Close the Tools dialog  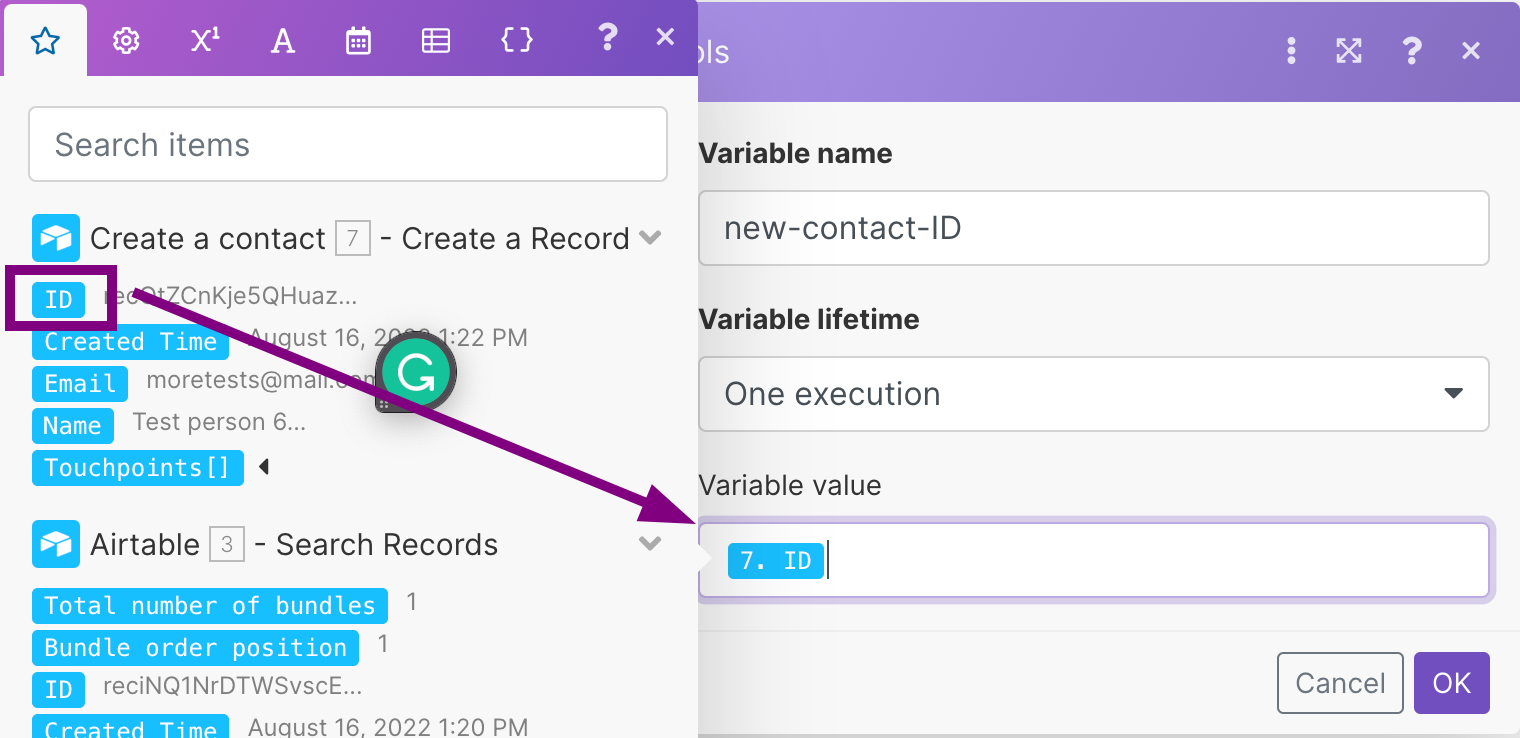tap(1470, 50)
